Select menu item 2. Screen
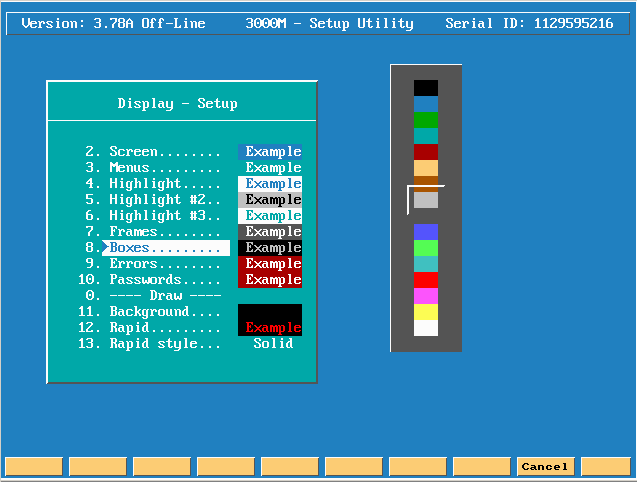Viewport: 637px width, 482px height. (x=153, y=152)
